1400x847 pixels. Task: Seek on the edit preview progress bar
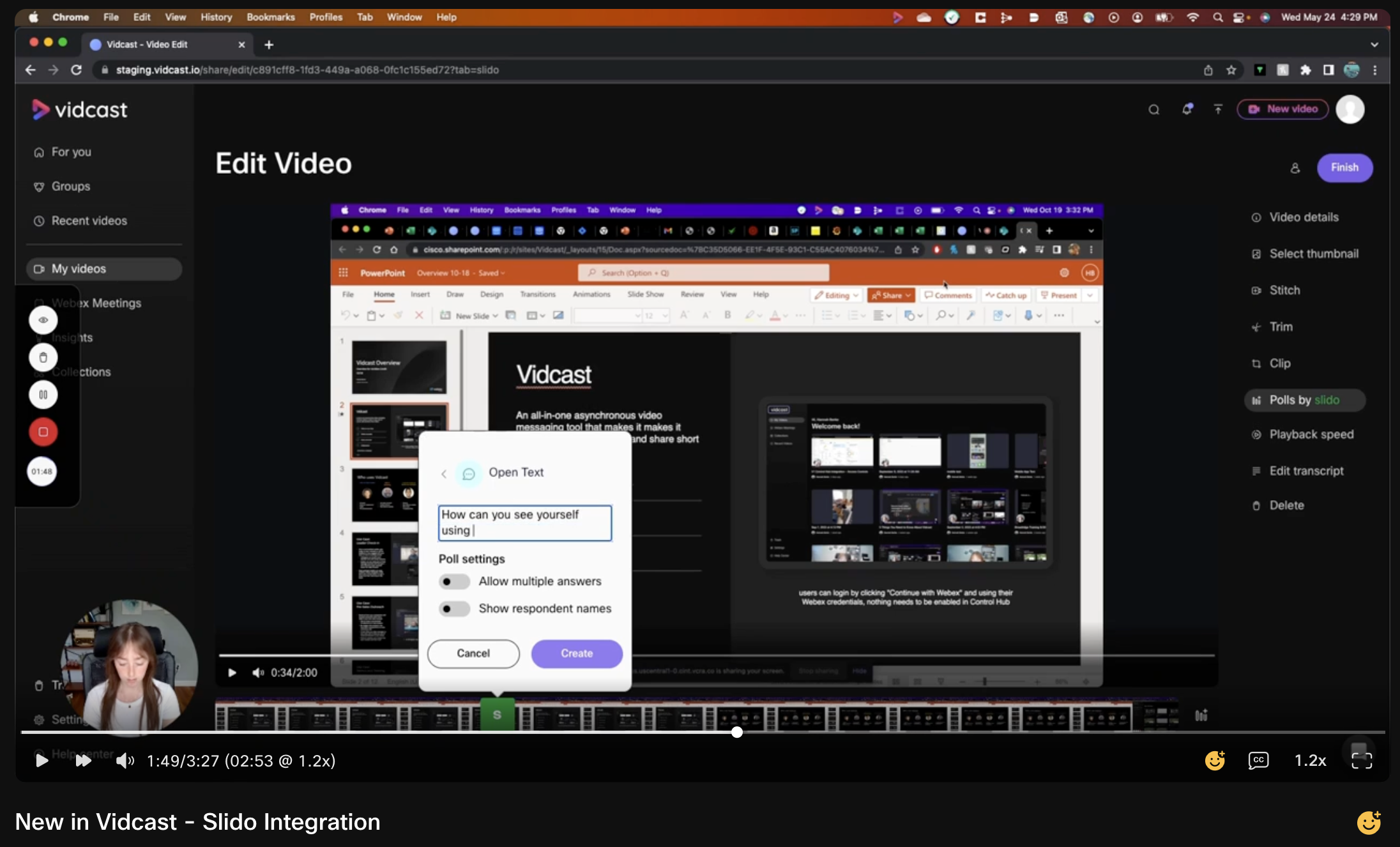point(716,655)
